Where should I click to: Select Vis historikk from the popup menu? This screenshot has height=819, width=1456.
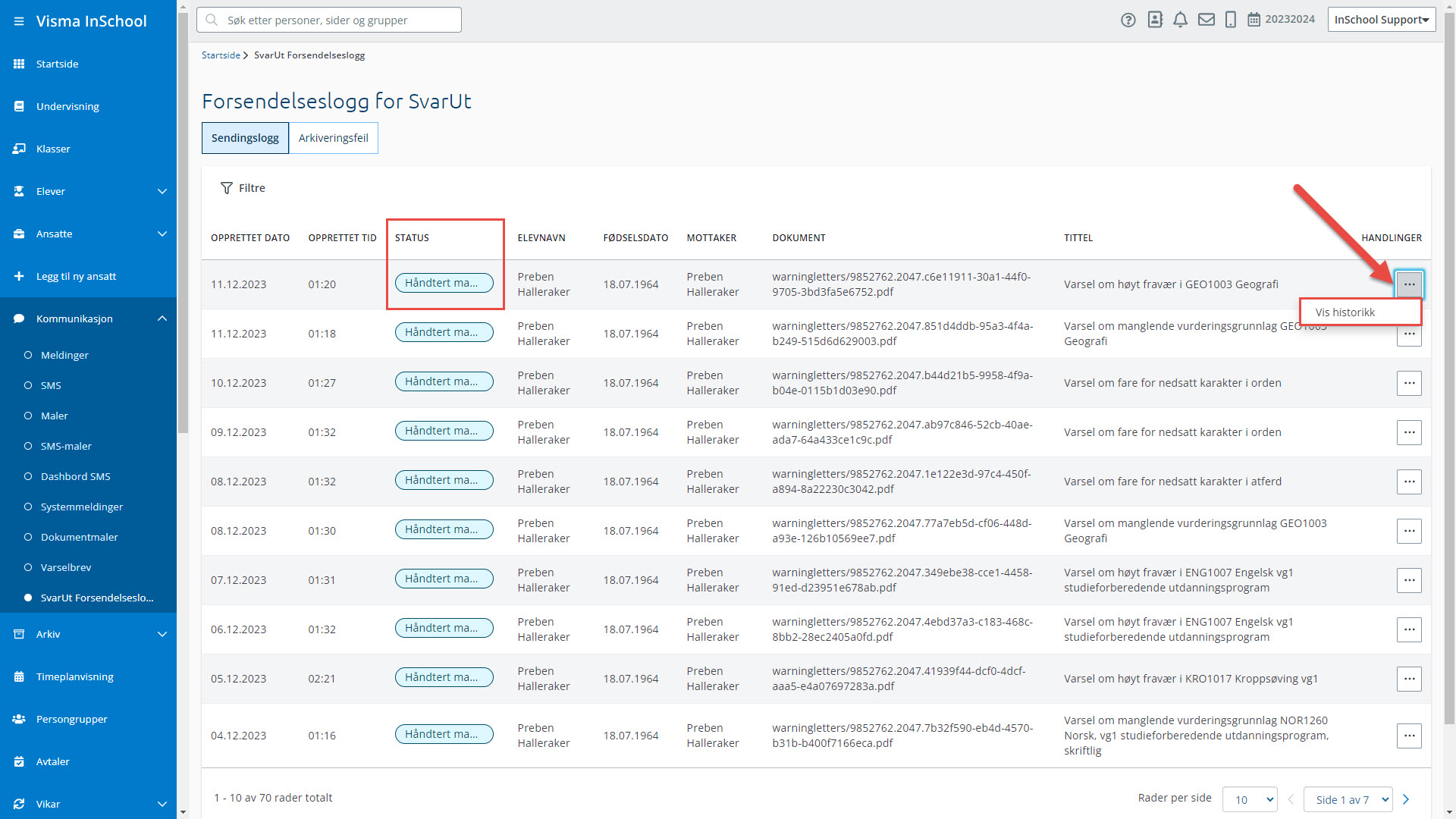tap(1360, 312)
